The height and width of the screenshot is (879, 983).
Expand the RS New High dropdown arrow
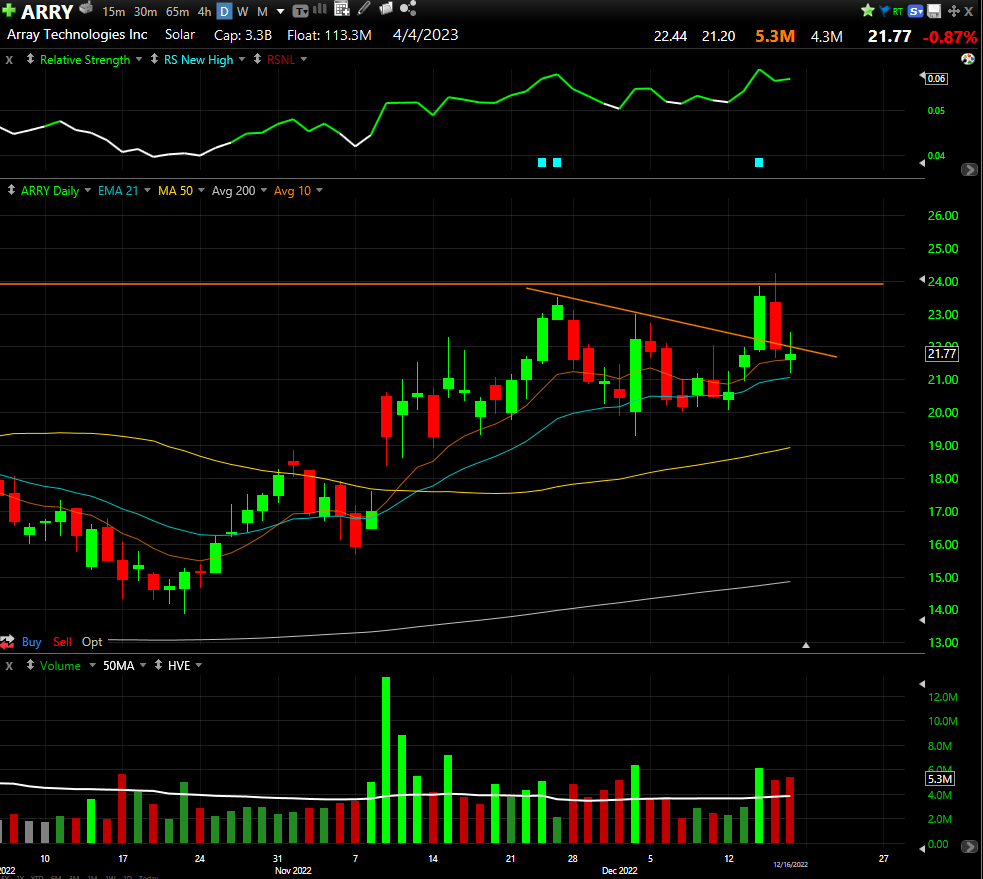pos(242,59)
